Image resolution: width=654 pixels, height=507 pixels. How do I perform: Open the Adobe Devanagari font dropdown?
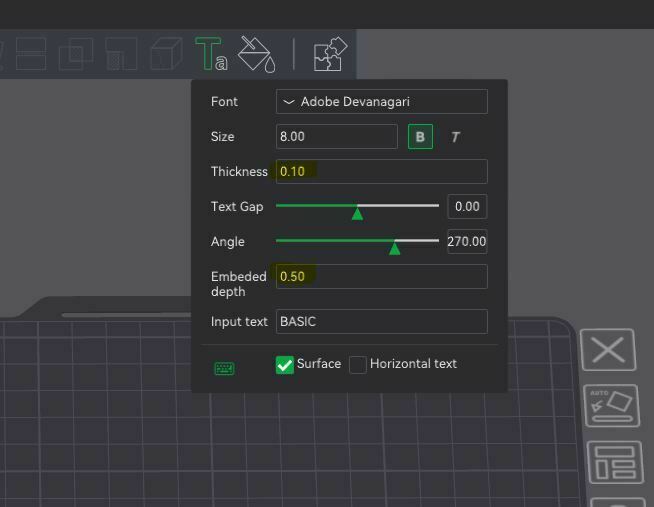382,101
